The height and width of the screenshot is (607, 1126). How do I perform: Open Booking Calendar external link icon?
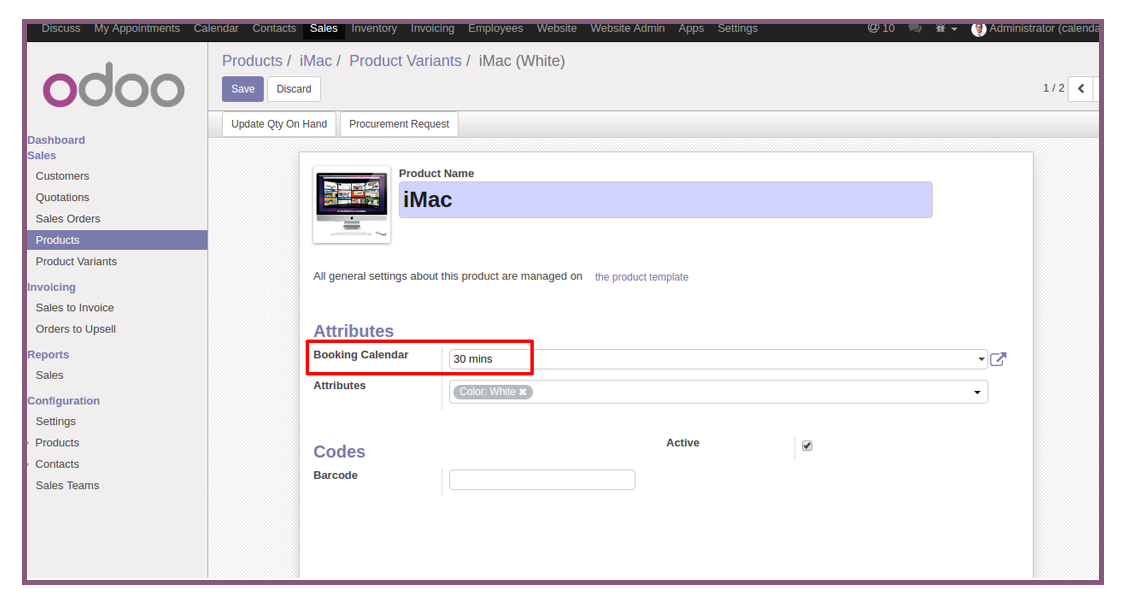coord(998,358)
